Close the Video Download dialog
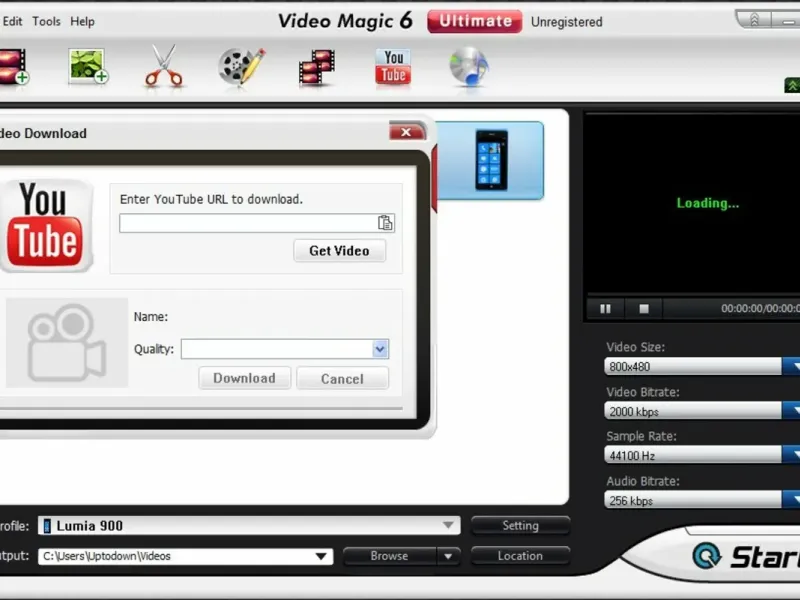The image size is (800, 600). [407, 132]
